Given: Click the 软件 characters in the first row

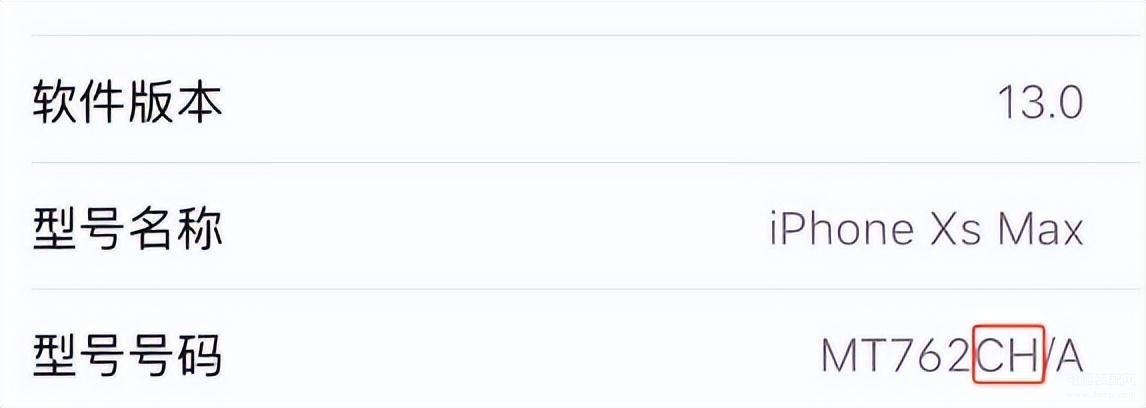Looking at the screenshot, I should [x=80, y=103].
